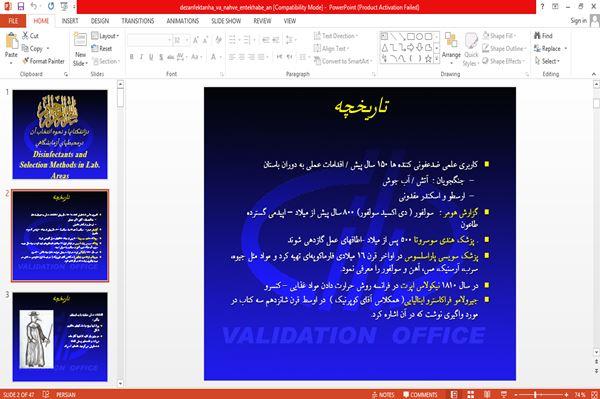Open the font name combo box

pyautogui.click(x=149, y=40)
